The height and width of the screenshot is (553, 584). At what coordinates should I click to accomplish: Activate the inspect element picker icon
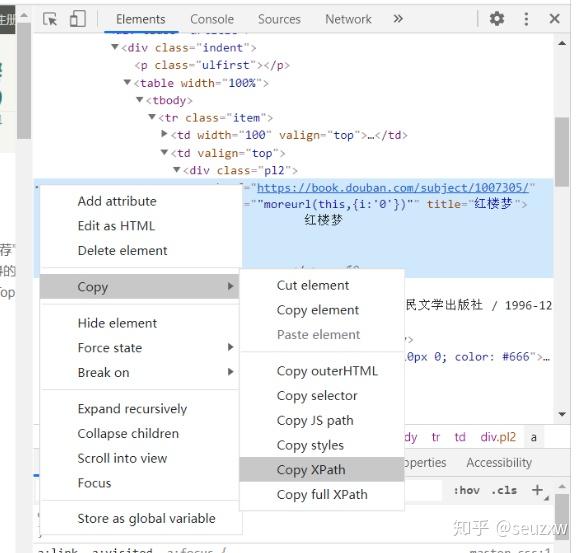[x=50, y=19]
